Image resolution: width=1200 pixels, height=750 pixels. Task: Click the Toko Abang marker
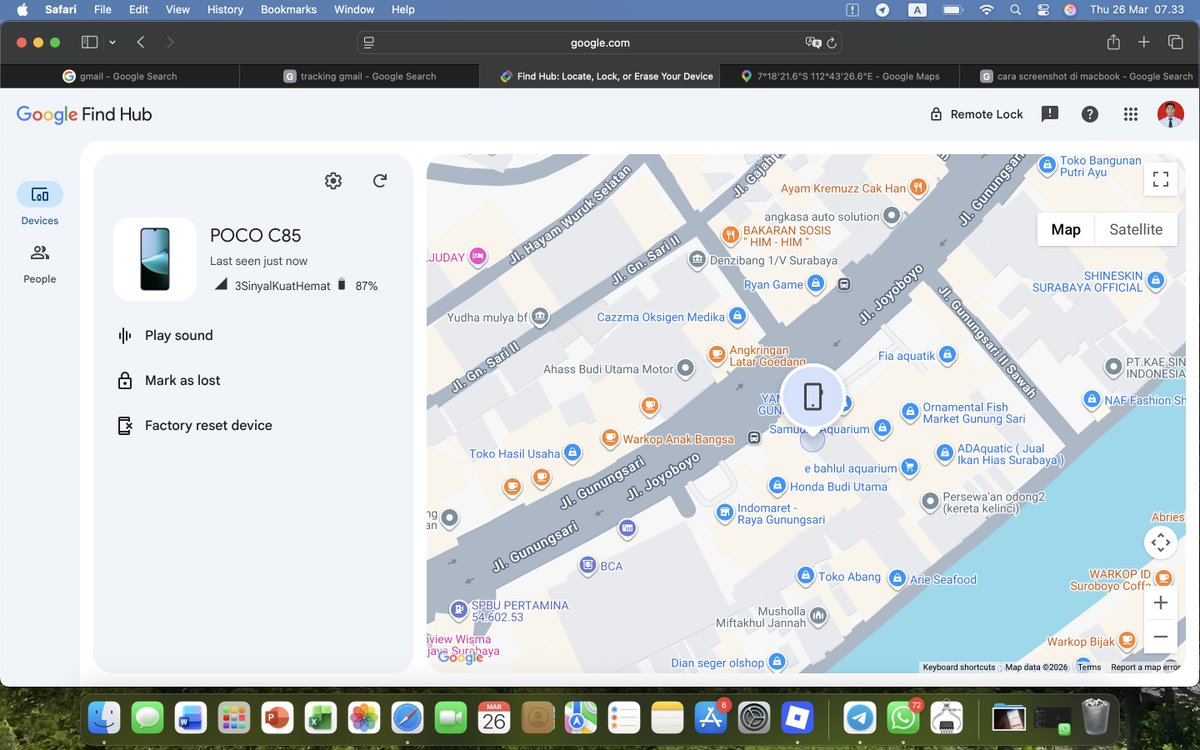click(805, 576)
